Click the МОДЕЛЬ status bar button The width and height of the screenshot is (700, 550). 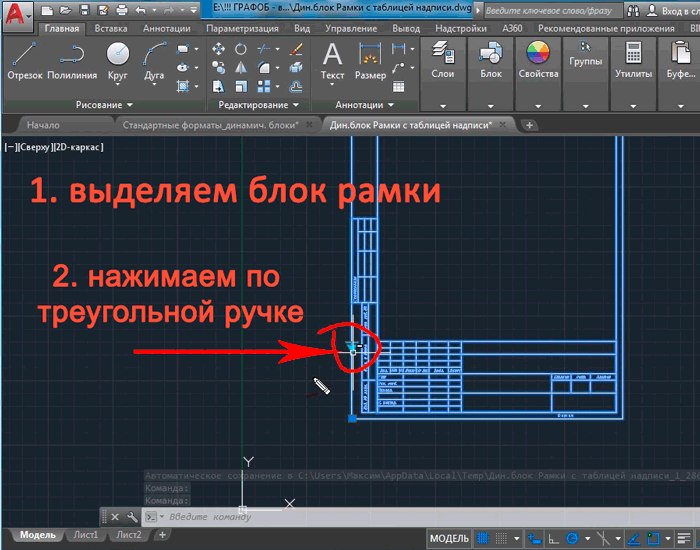448,539
